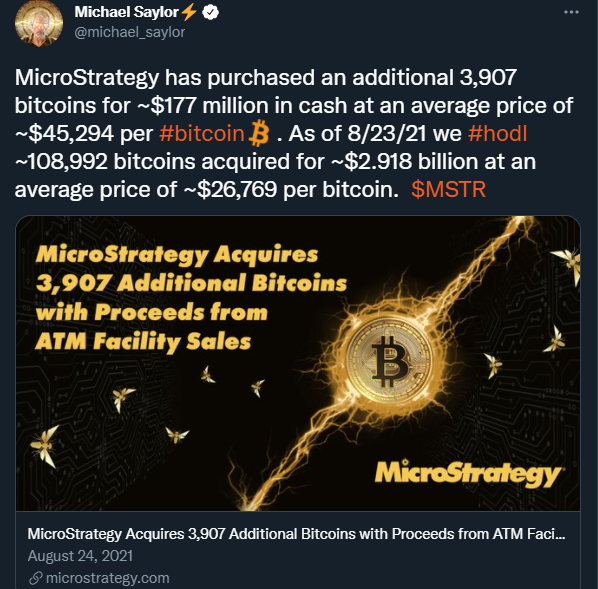
Task: Open the #bitcoin hashtag link
Action: click(x=202, y=134)
